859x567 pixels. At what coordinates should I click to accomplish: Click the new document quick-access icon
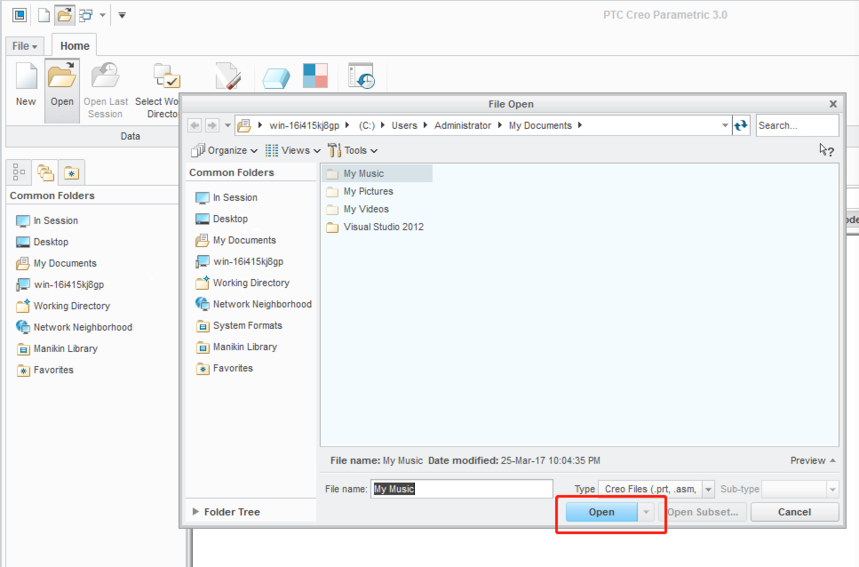pos(44,15)
